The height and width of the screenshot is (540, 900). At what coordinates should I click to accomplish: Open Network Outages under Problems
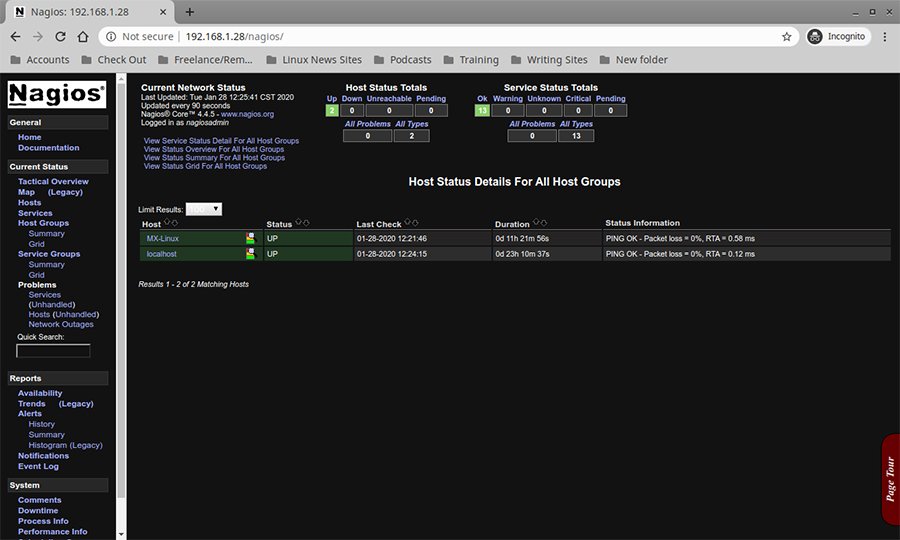click(61, 324)
